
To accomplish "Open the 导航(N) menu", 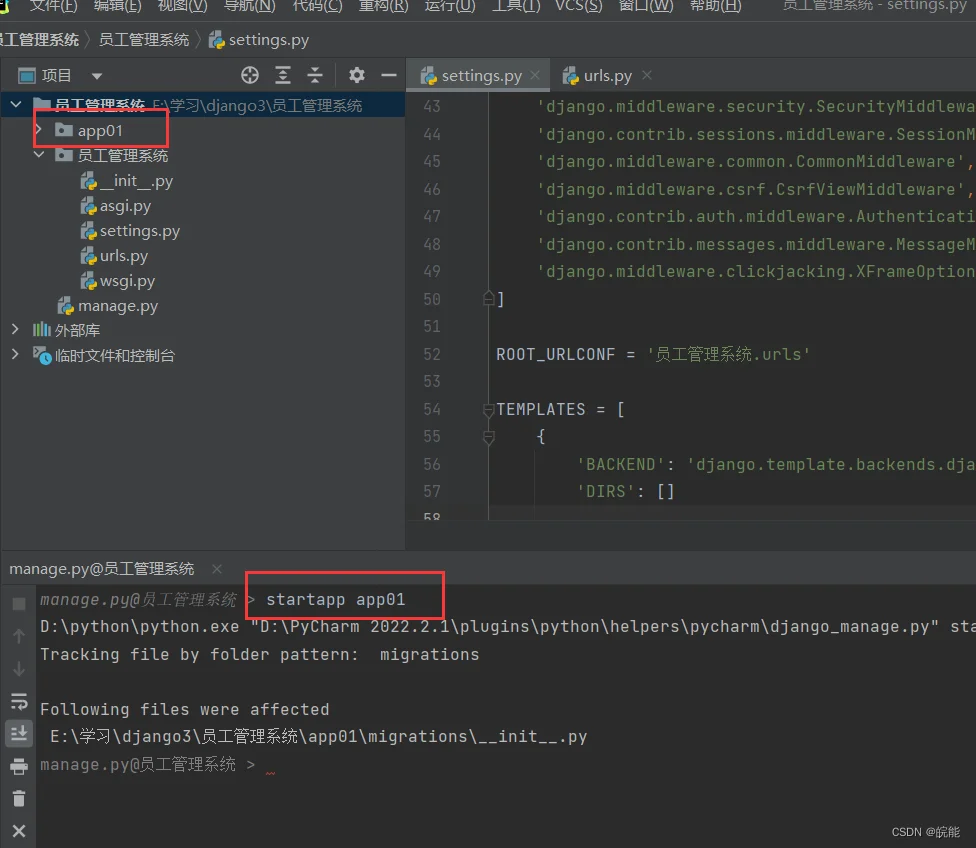I will pos(249,6).
